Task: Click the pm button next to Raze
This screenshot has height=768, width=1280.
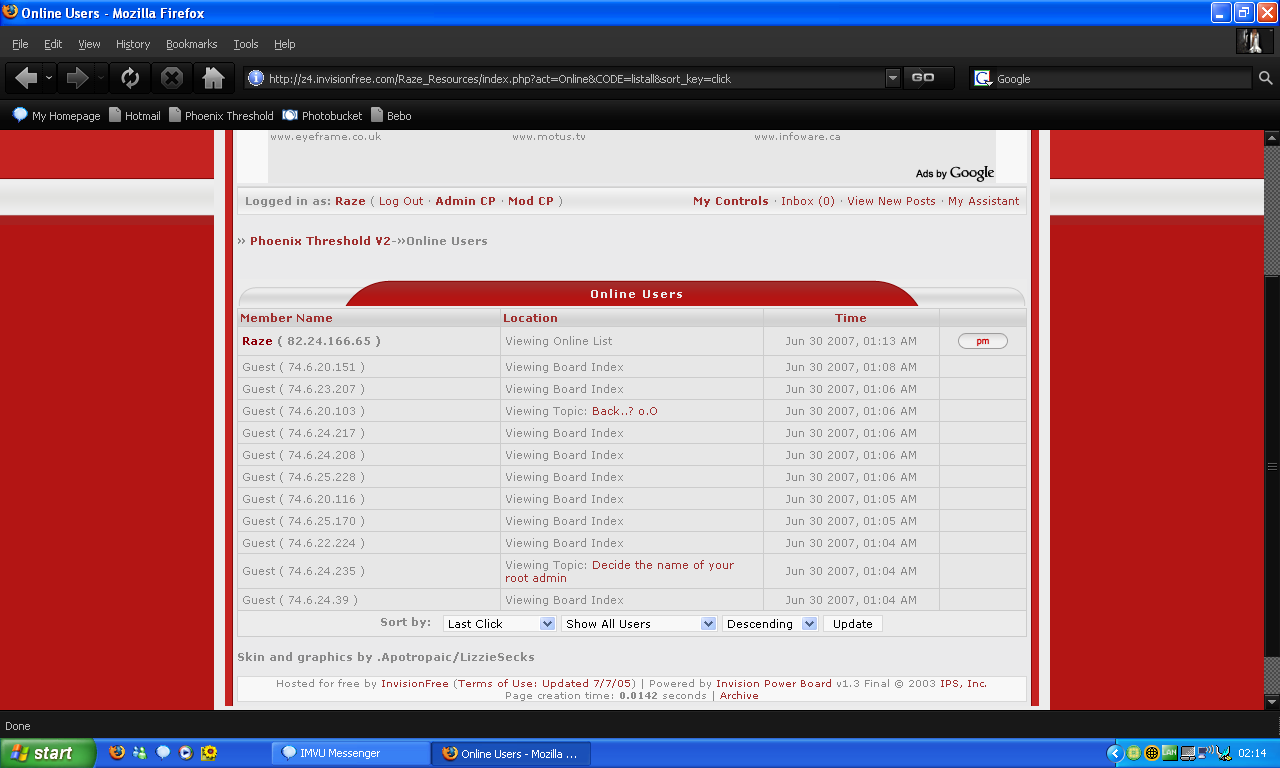Action: 982,342
